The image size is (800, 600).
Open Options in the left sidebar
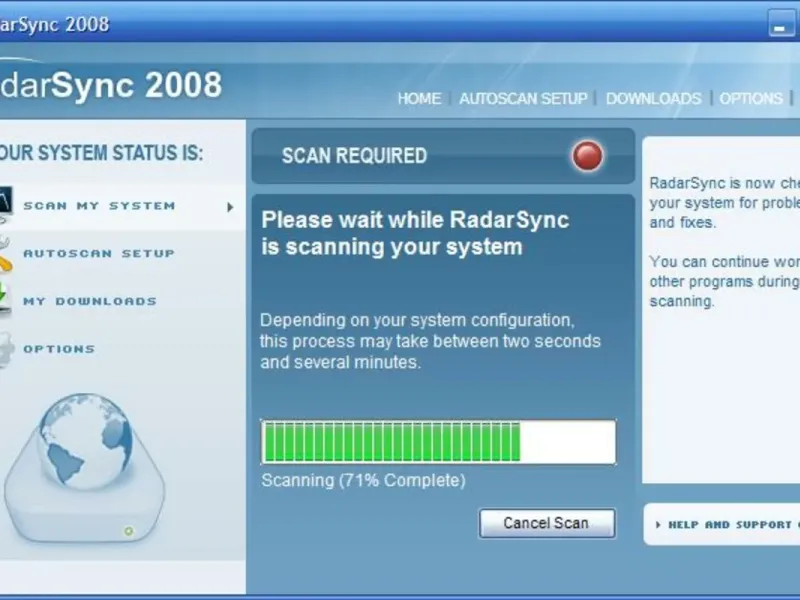click(x=59, y=349)
